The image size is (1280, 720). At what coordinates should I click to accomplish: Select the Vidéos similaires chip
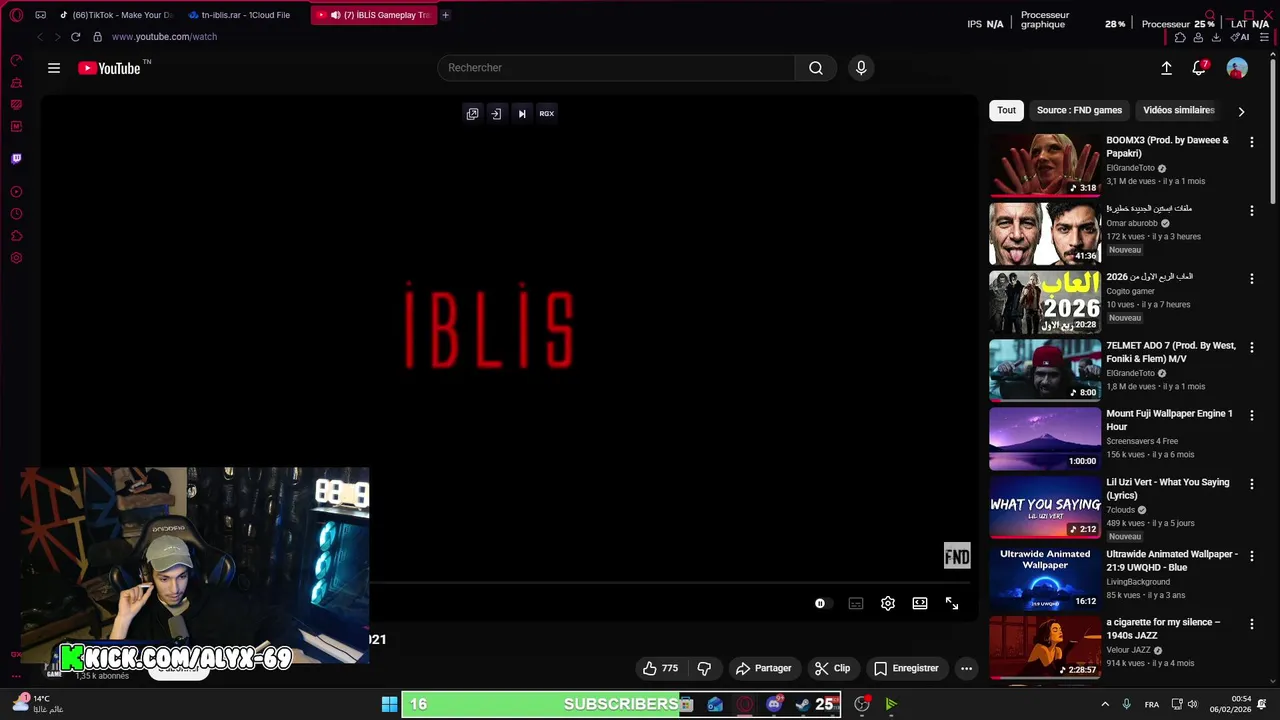[1178, 110]
